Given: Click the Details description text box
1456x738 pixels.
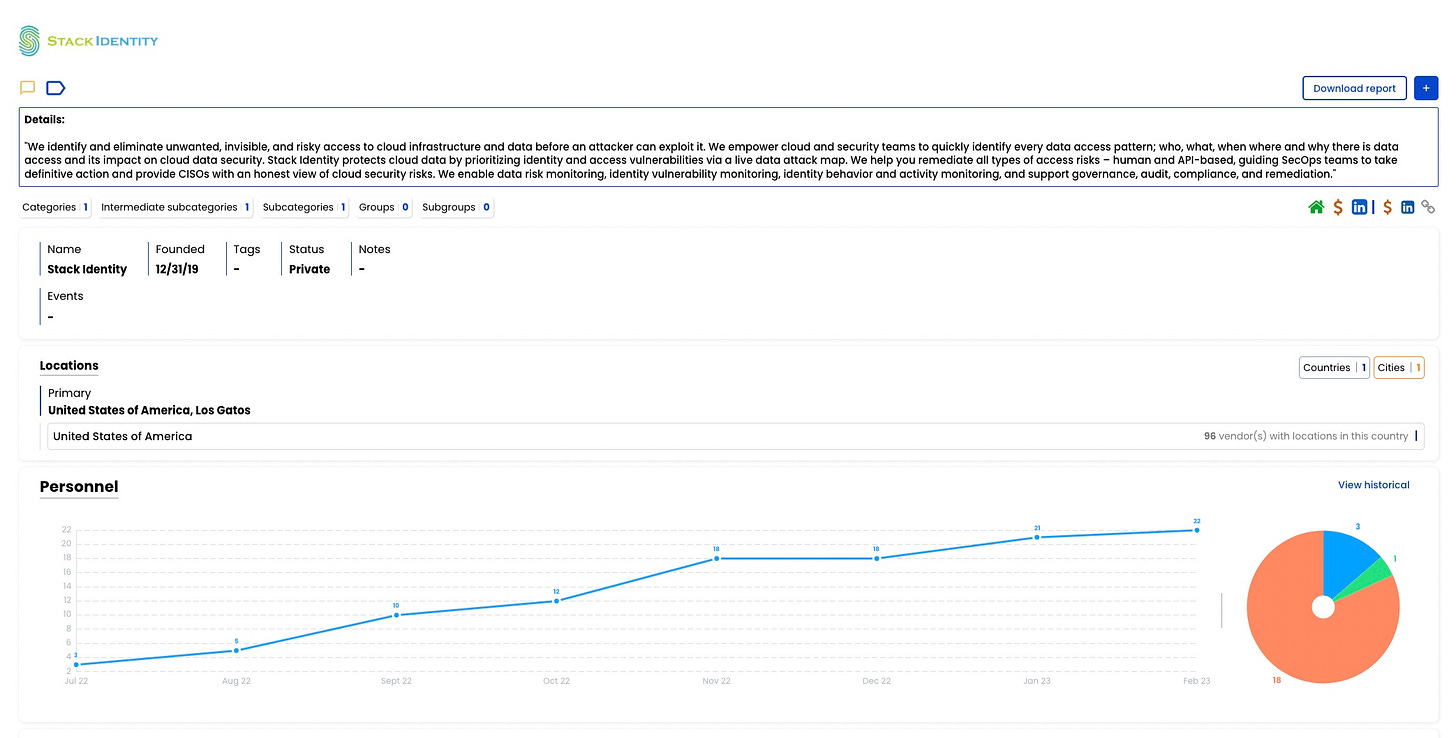Looking at the screenshot, I should [728, 147].
